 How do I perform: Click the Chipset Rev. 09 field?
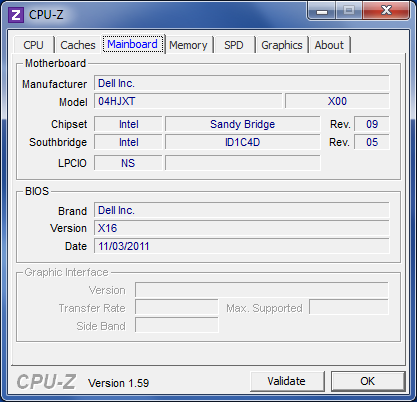pyautogui.click(x=372, y=124)
